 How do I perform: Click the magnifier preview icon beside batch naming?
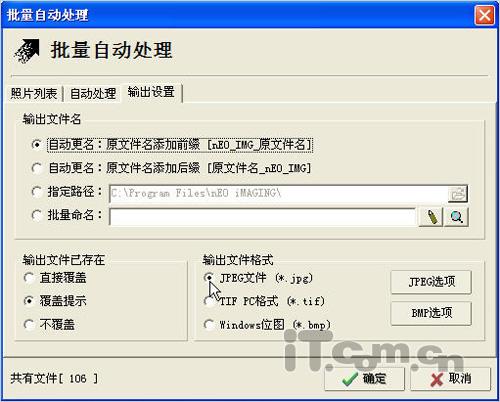click(x=457, y=217)
